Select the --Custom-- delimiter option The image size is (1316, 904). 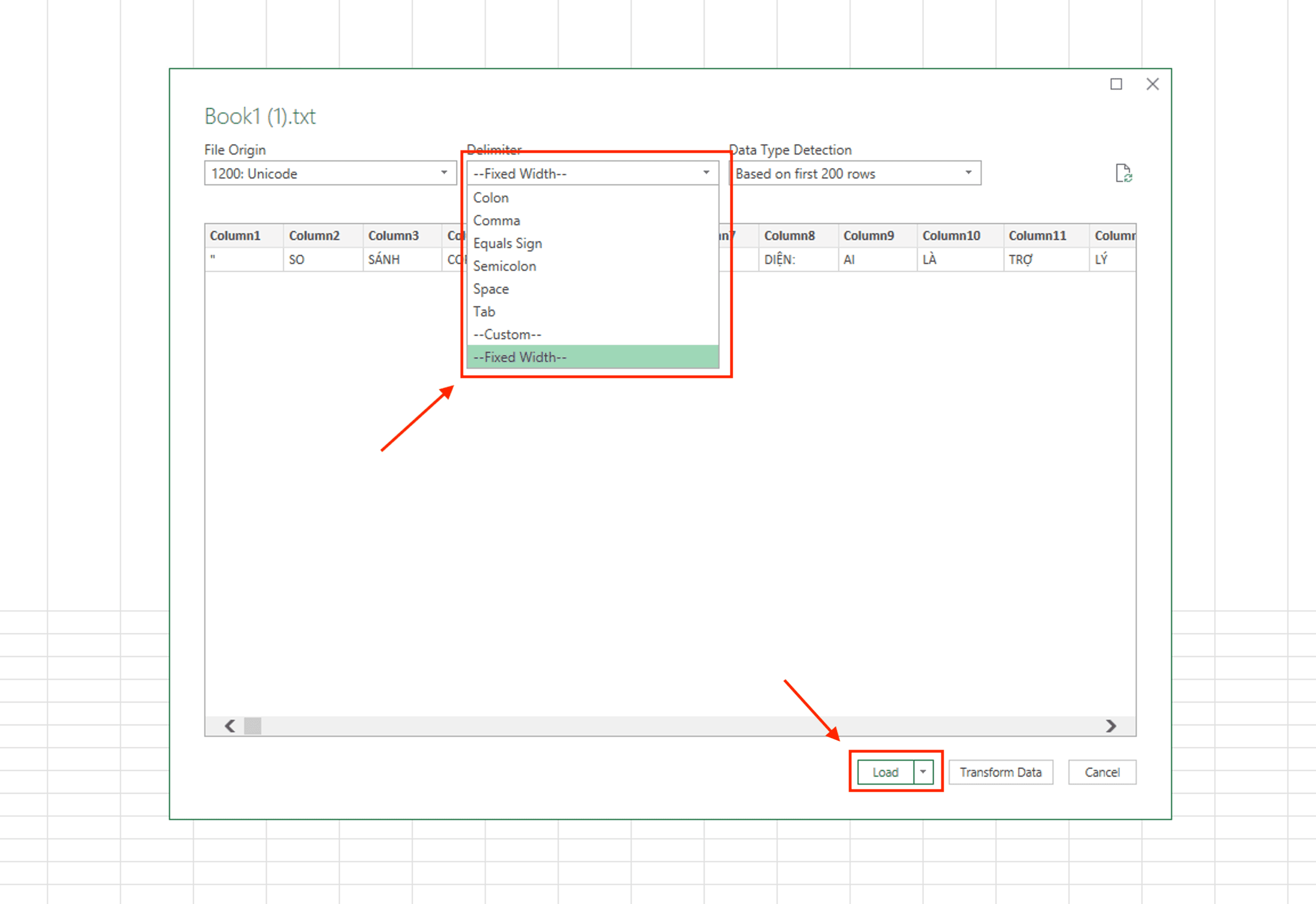(x=507, y=335)
